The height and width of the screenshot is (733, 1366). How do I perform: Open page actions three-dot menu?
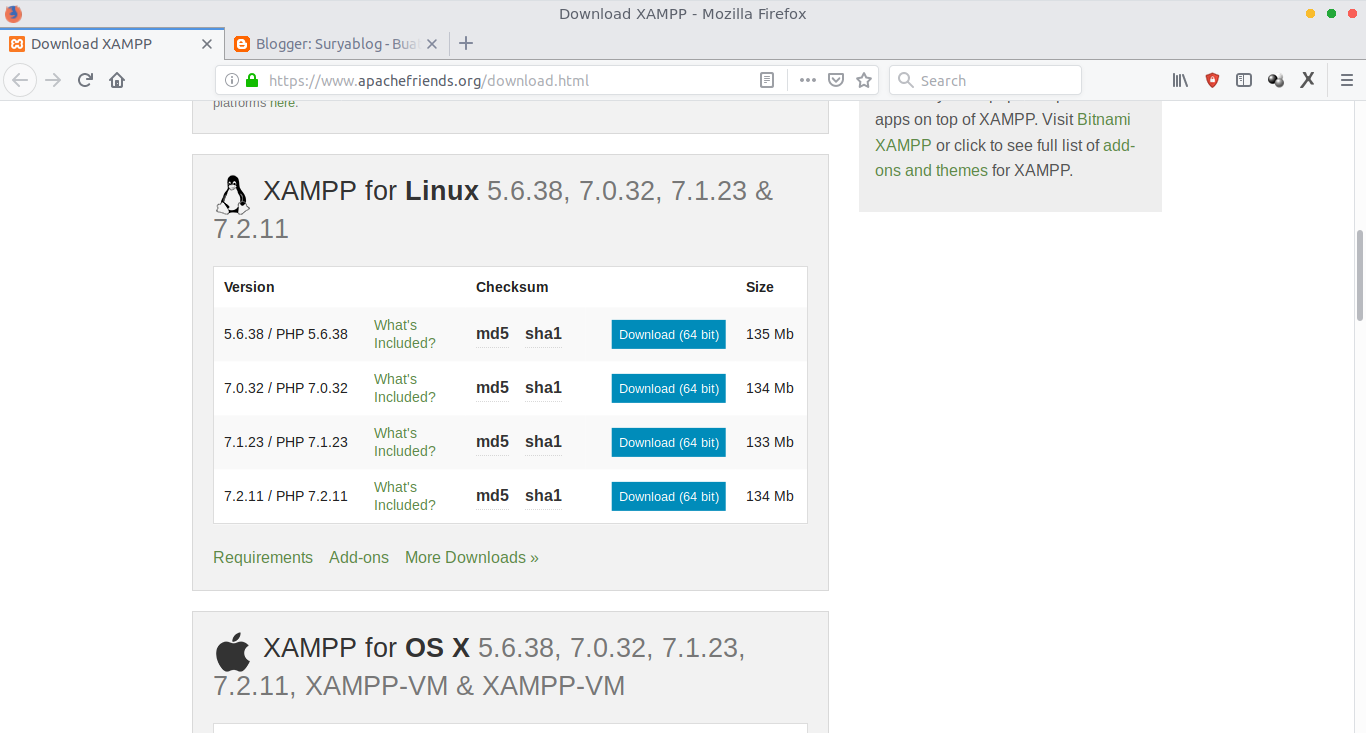click(x=808, y=80)
